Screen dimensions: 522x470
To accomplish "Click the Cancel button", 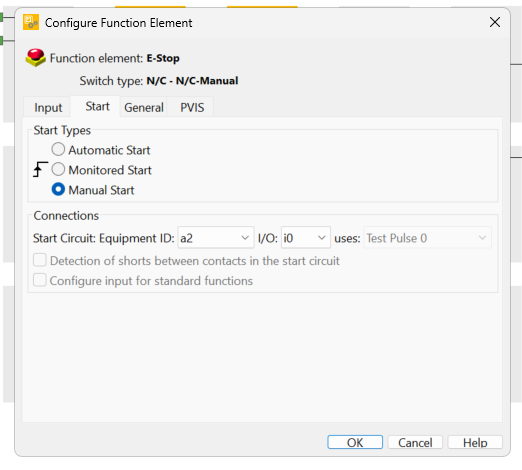I will click(x=415, y=442).
